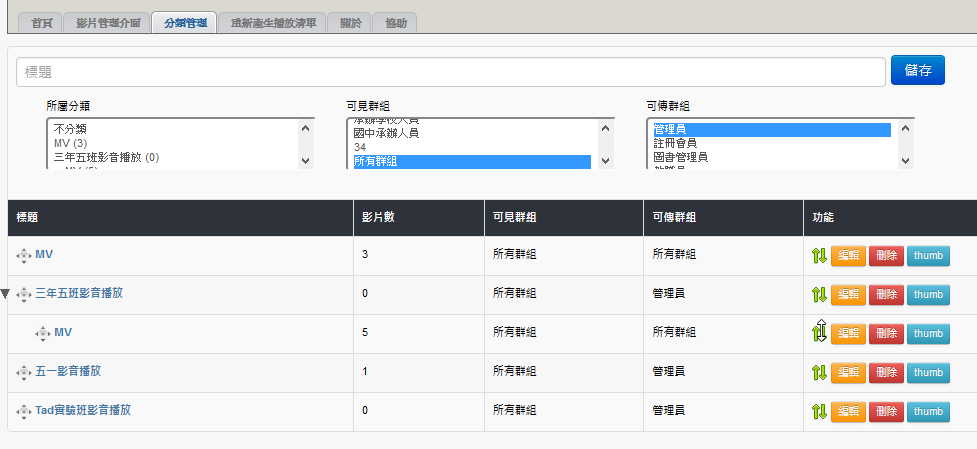Switch to the 首頁 tab

coord(42,22)
